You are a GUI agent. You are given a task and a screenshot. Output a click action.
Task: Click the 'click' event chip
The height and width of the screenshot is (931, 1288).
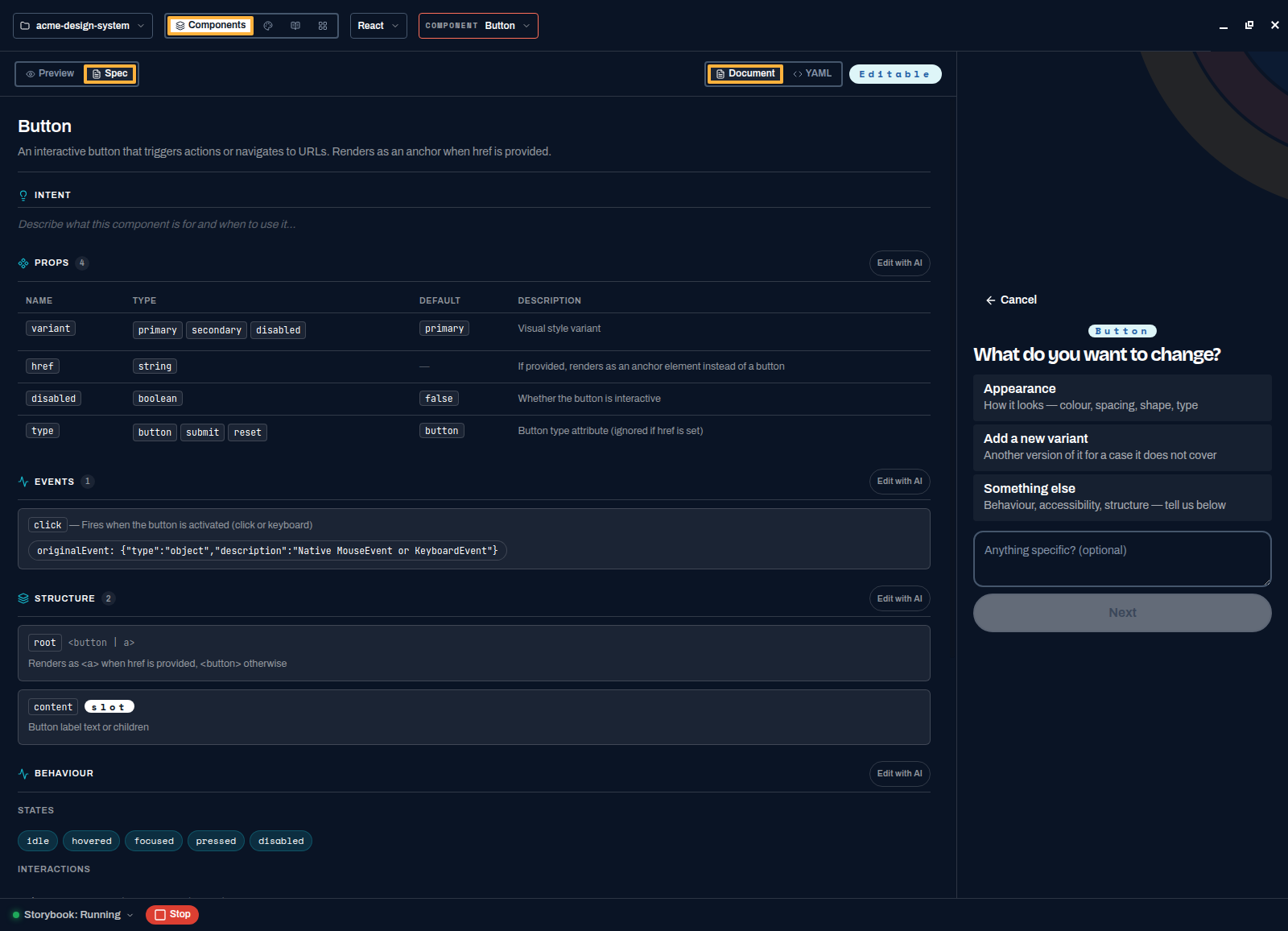pyautogui.click(x=47, y=525)
